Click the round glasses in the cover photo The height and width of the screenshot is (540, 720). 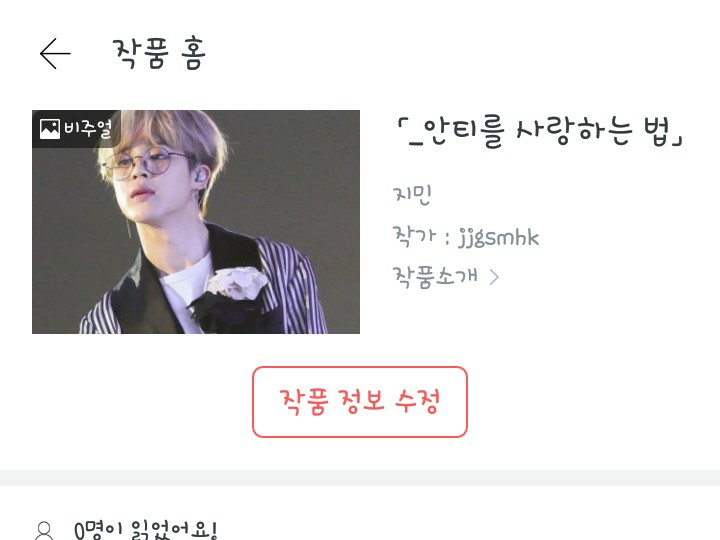point(146,164)
